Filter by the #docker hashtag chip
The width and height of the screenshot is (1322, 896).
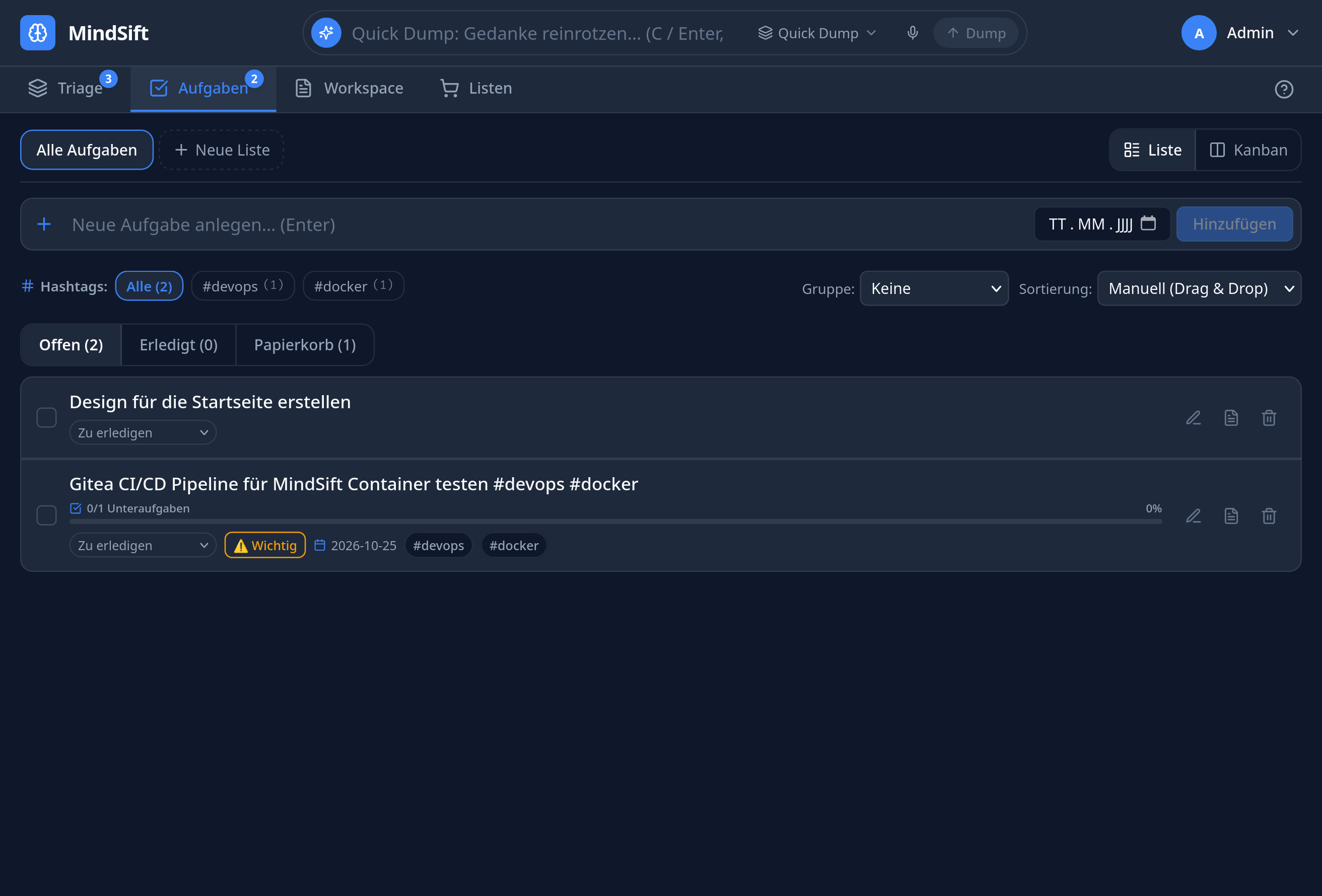pyautogui.click(x=353, y=286)
